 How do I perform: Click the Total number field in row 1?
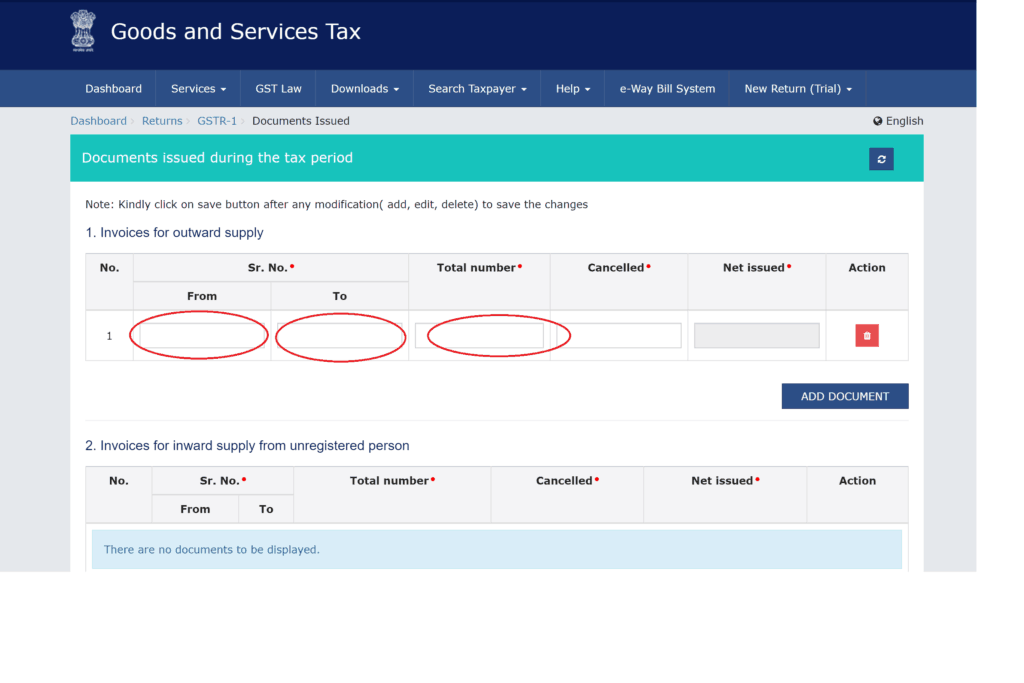pyautogui.click(x=479, y=336)
